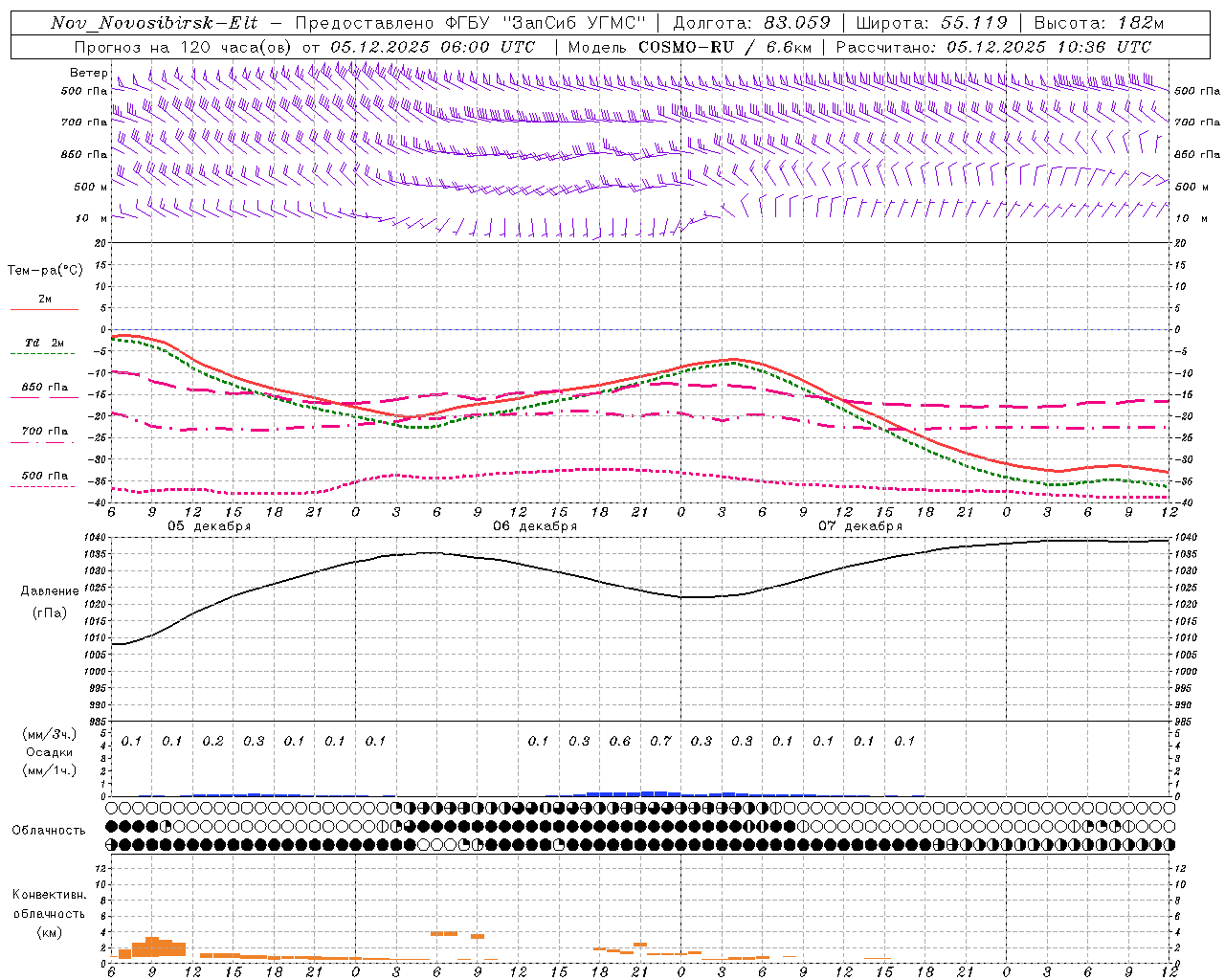
Task: Click the (км) unit under облачность
Action: point(49,932)
